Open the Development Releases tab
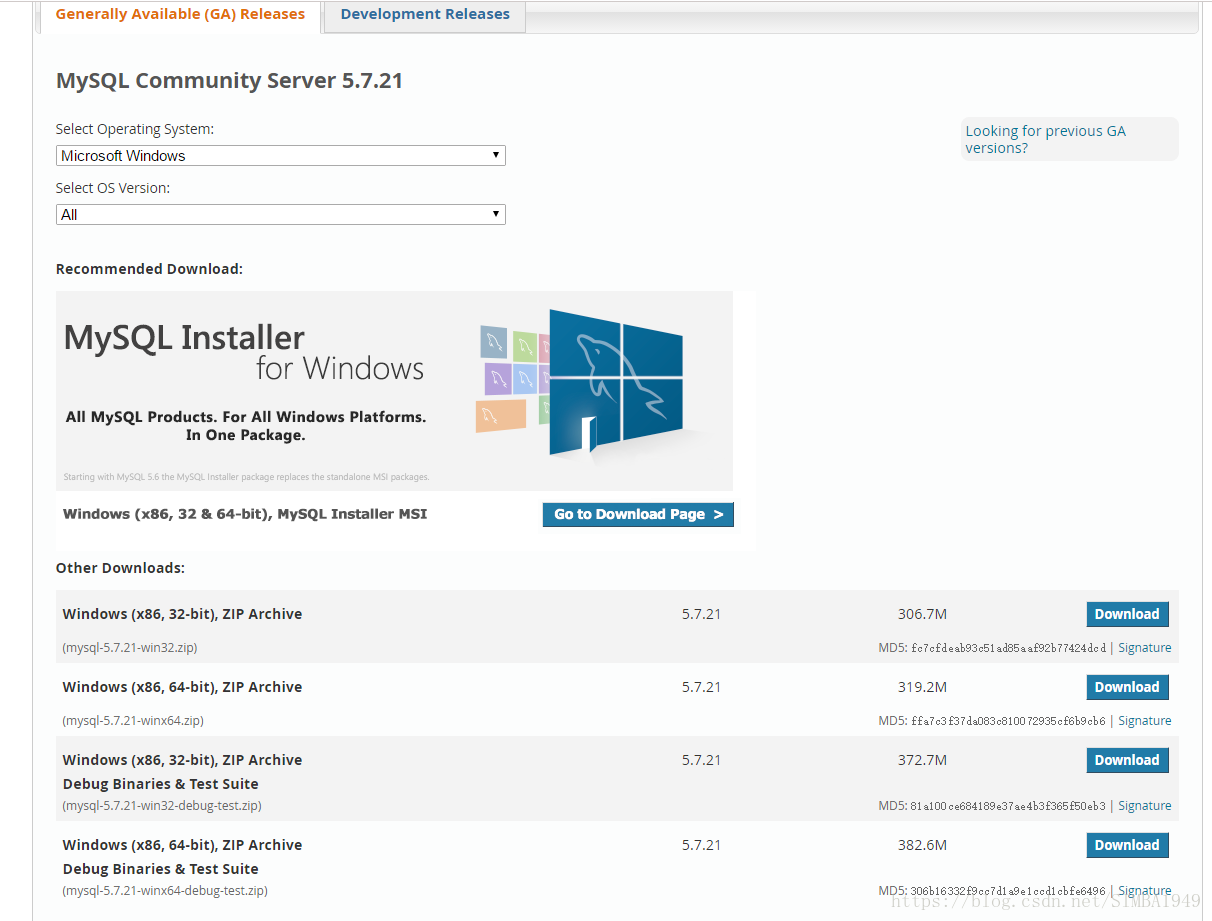 coord(425,15)
